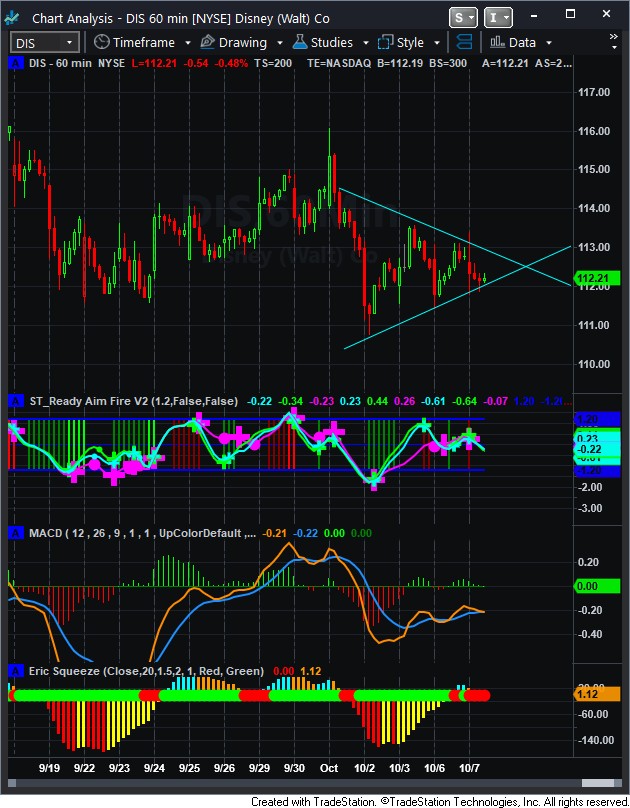Click the DIS price series 'A' badge
The width and height of the screenshot is (630, 808).
point(15,62)
